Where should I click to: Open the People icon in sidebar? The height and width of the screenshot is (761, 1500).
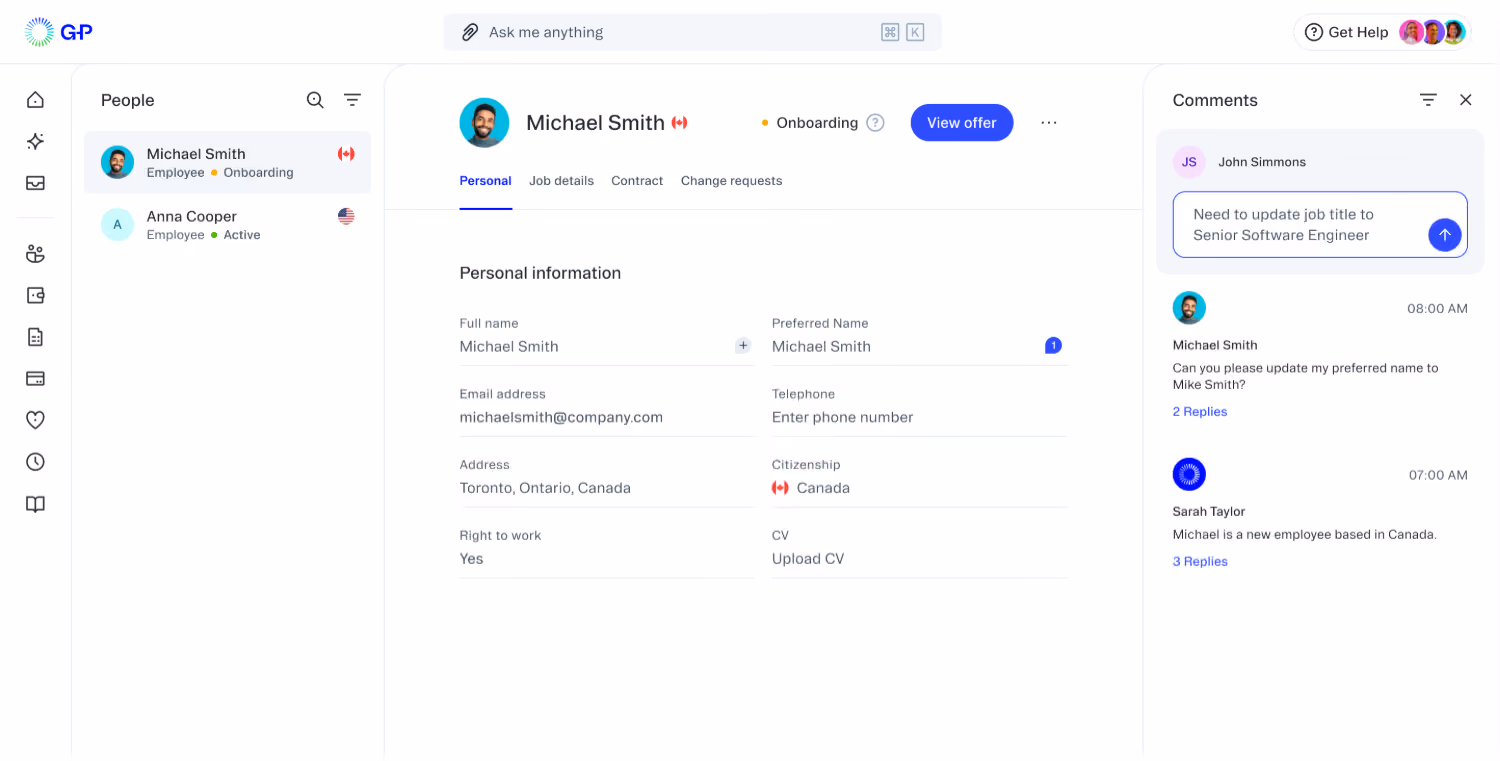point(35,254)
